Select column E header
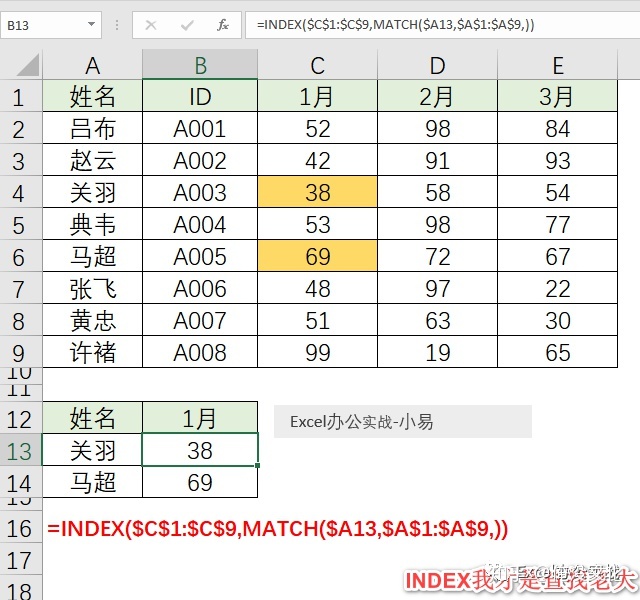640x600 pixels. pyautogui.click(x=558, y=65)
